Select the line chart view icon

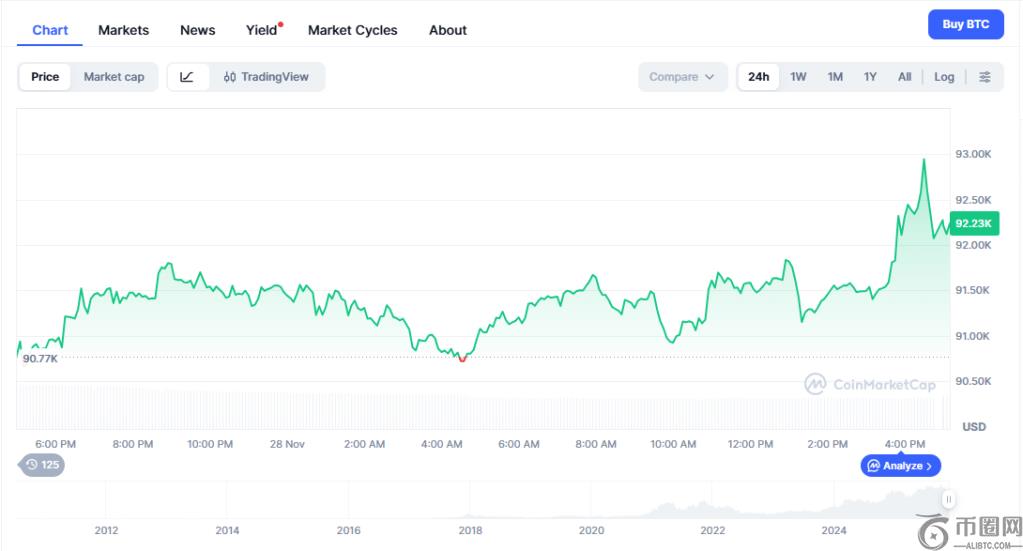[187, 77]
